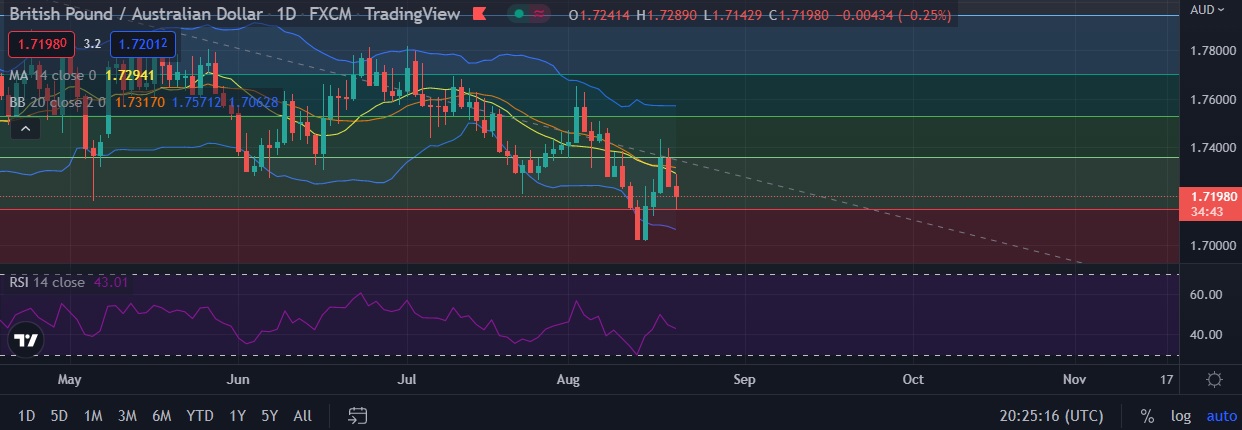Click the Sep label on time axis
1242x430 pixels.
click(744, 380)
